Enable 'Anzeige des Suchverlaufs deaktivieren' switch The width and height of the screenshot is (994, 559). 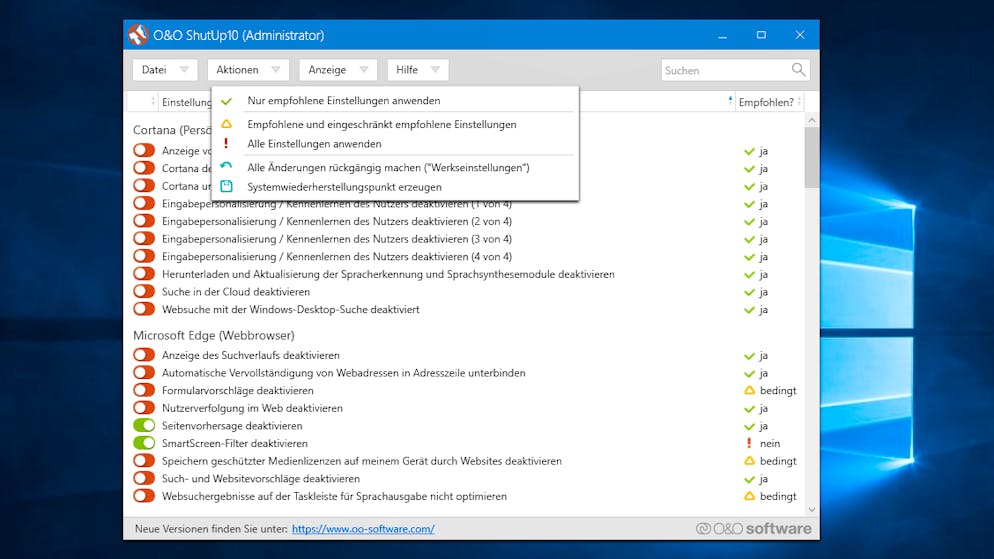[144, 355]
